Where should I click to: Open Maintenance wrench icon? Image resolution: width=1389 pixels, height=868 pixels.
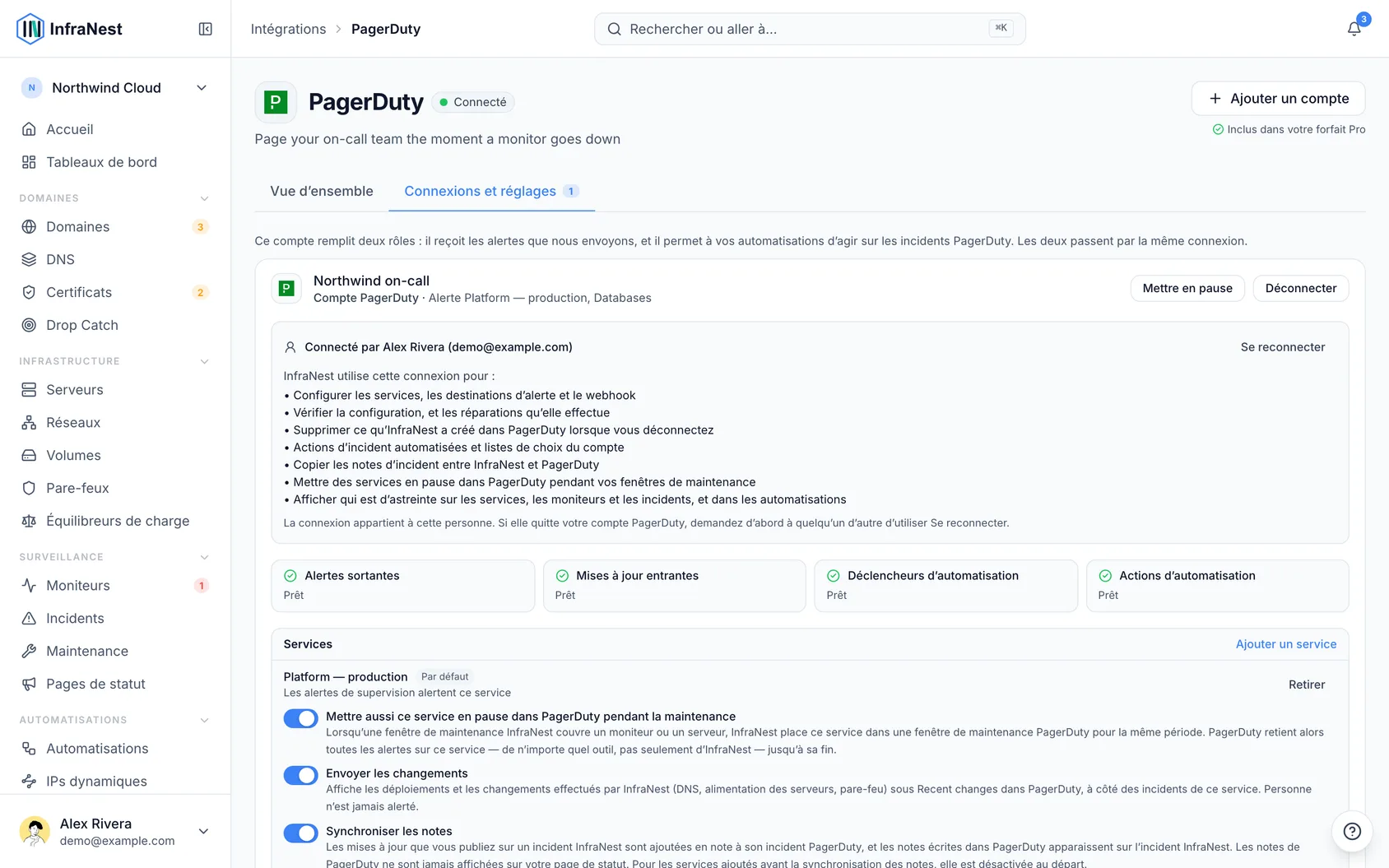(x=29, y=651)
